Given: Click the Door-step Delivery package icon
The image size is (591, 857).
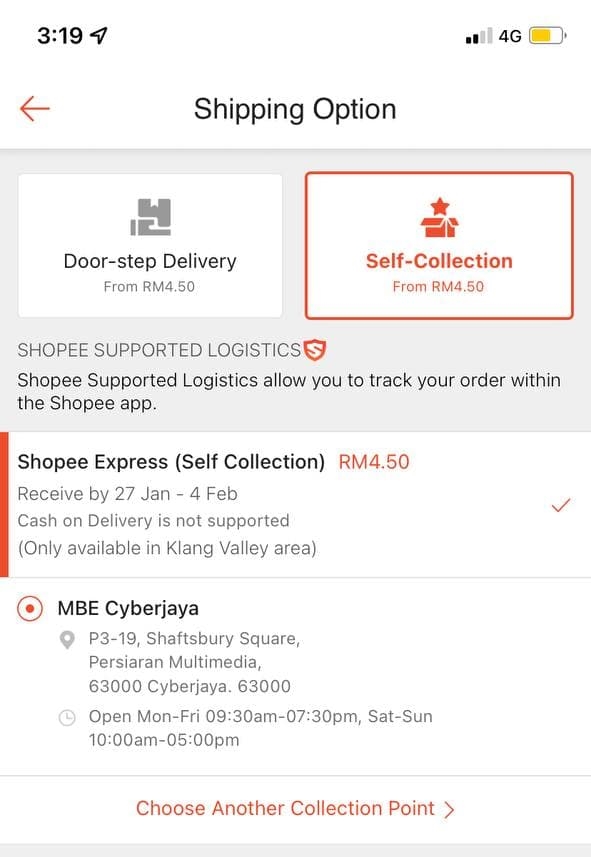Looking at the screenshot, I should pyautogui.click(x=149, y=214).
